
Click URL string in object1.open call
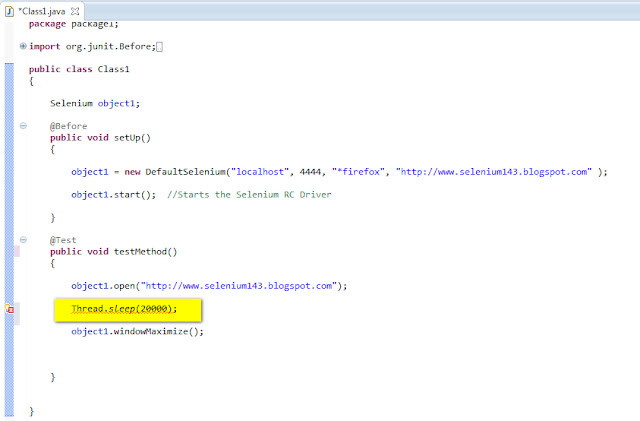pyautogui.click(x=241, y=286)
